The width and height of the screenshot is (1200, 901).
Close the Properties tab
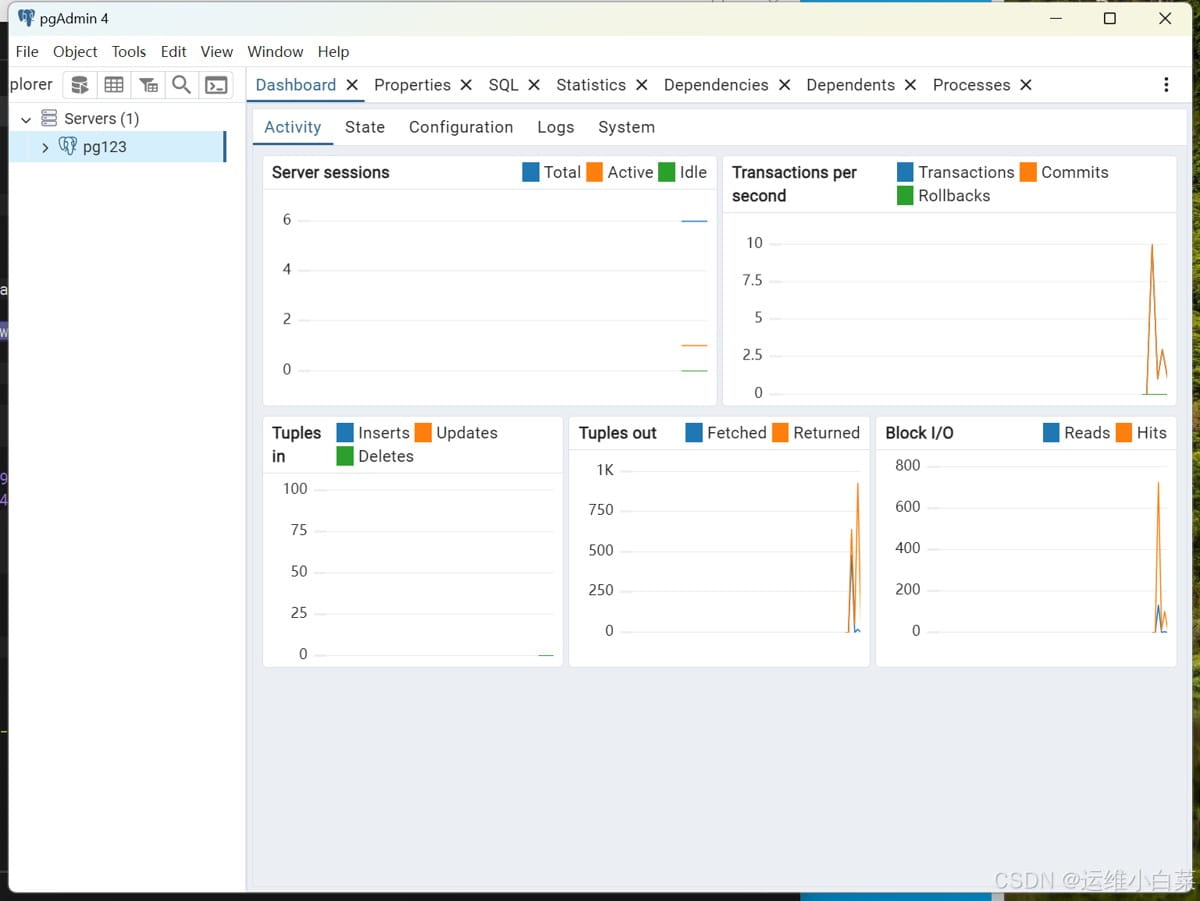click(x=466, y=85)
